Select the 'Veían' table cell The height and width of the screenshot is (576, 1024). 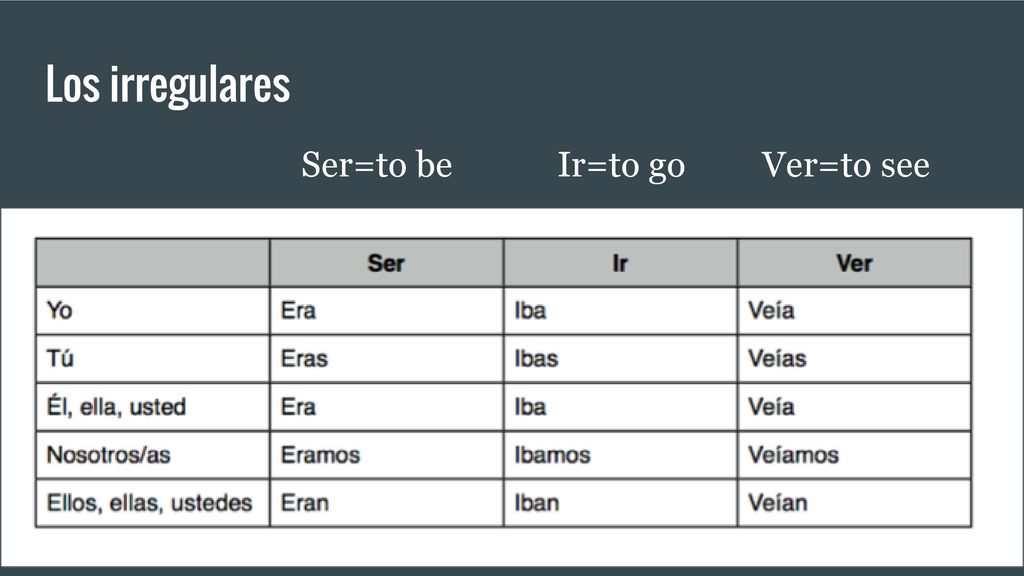854,503
